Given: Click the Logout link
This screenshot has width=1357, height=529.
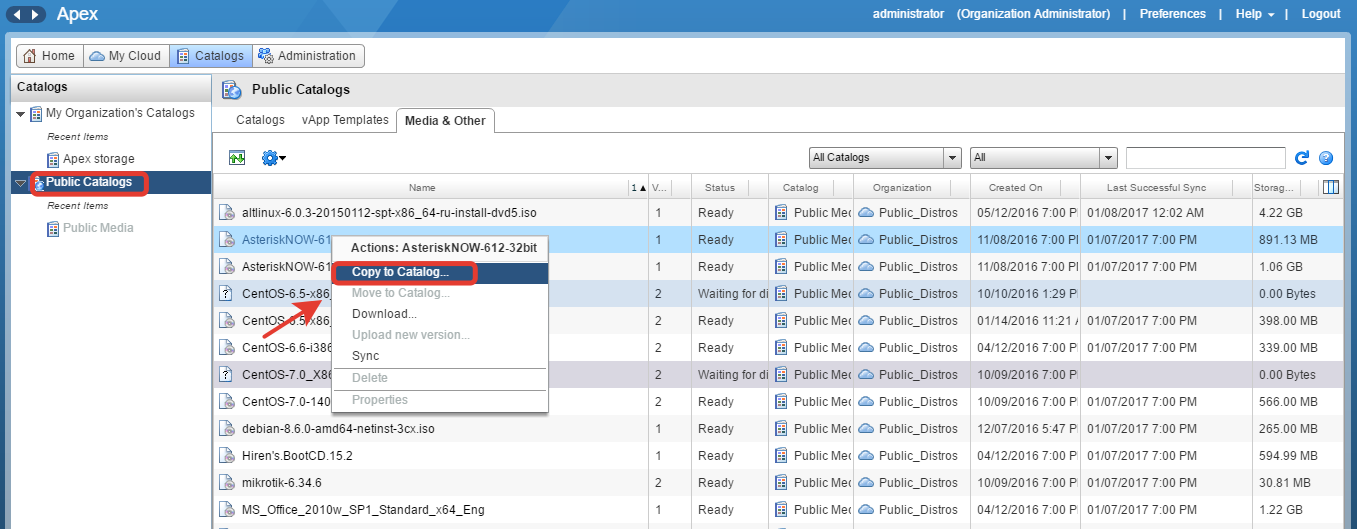Looking at the screenshot, I should pos(1320,14).
